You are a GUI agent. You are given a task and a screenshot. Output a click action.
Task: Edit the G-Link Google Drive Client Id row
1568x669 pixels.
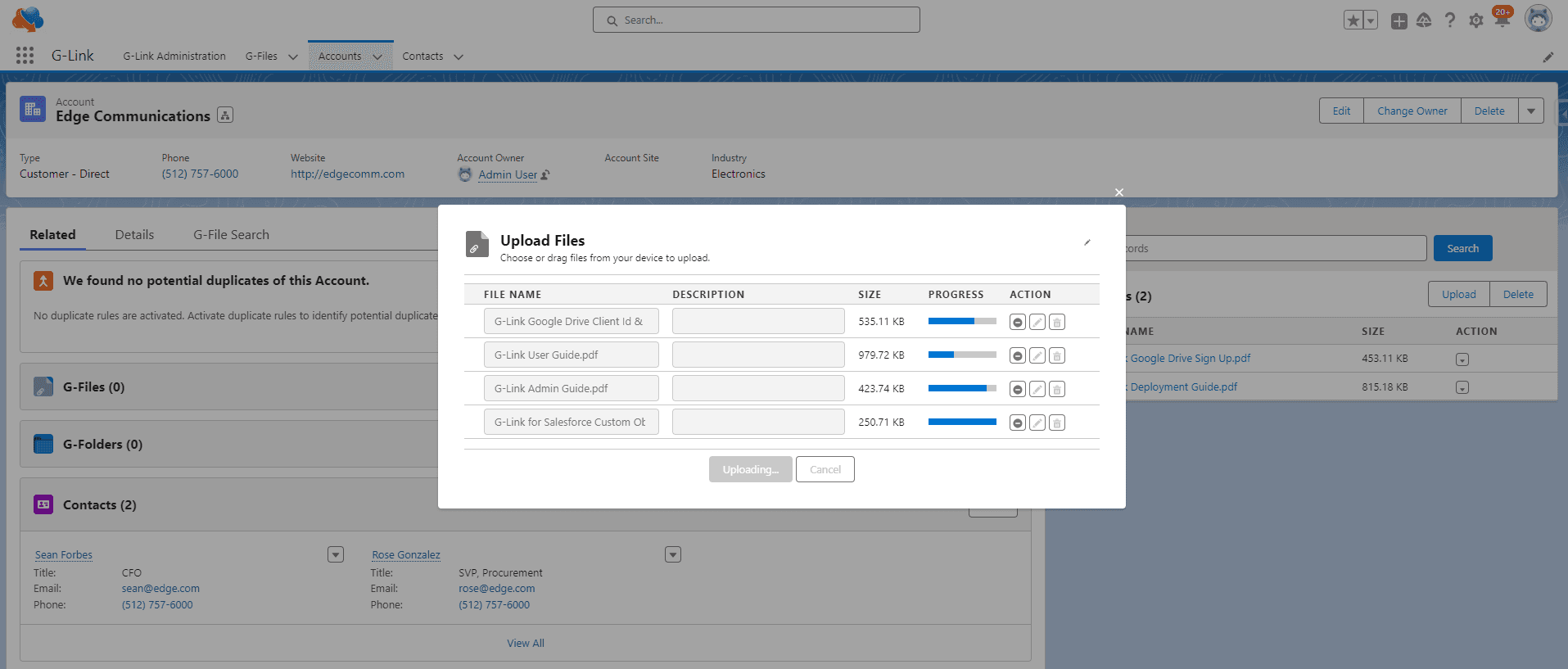coord(1037,322)
